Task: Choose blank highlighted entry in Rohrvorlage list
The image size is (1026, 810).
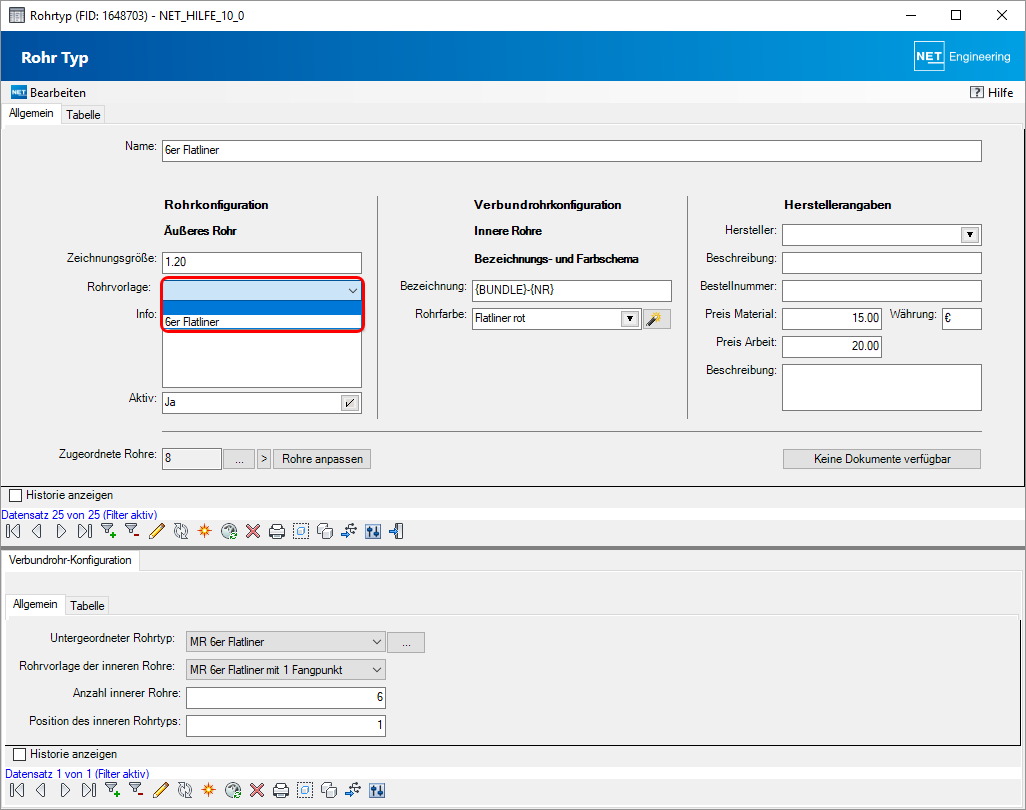Action: click(262, 308)
